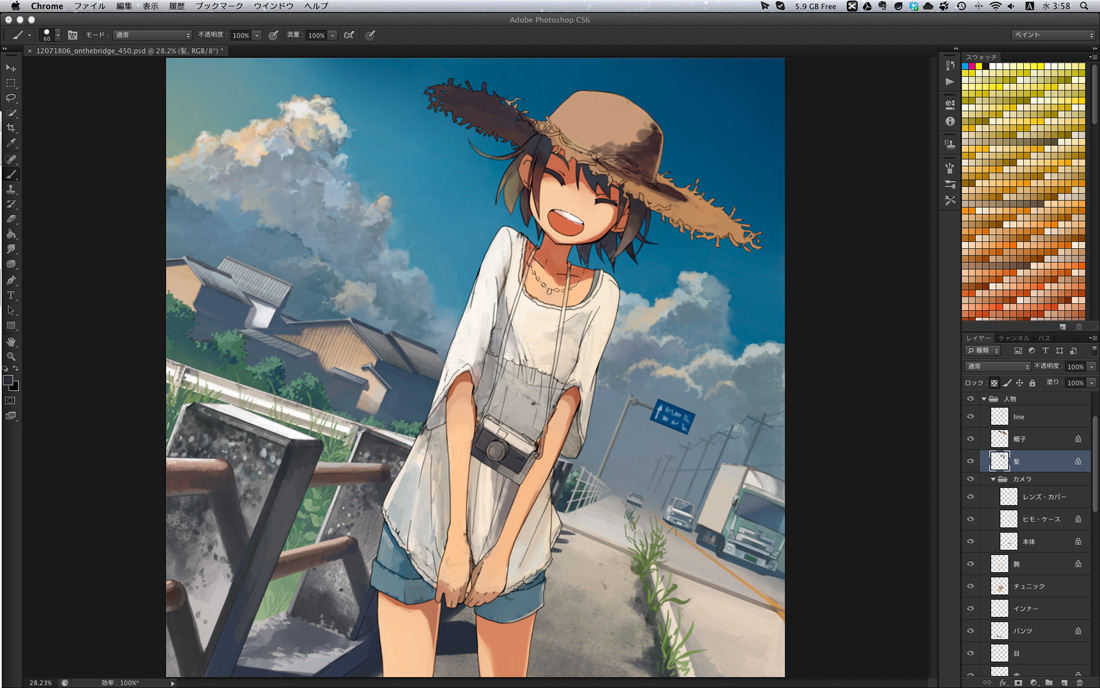Select the Path Selection tool
The height and width of the screenshot is (688, 1100).
coord(11,311)
